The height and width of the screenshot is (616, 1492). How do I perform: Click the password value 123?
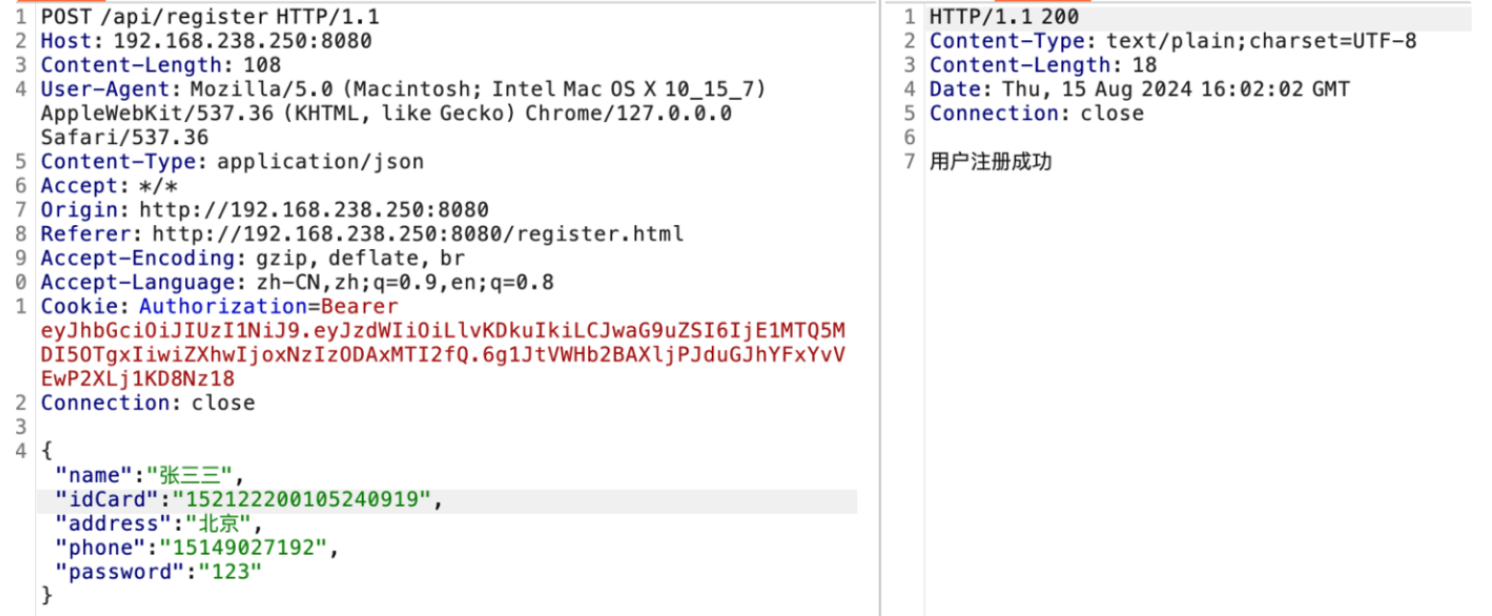pos(230,572)
